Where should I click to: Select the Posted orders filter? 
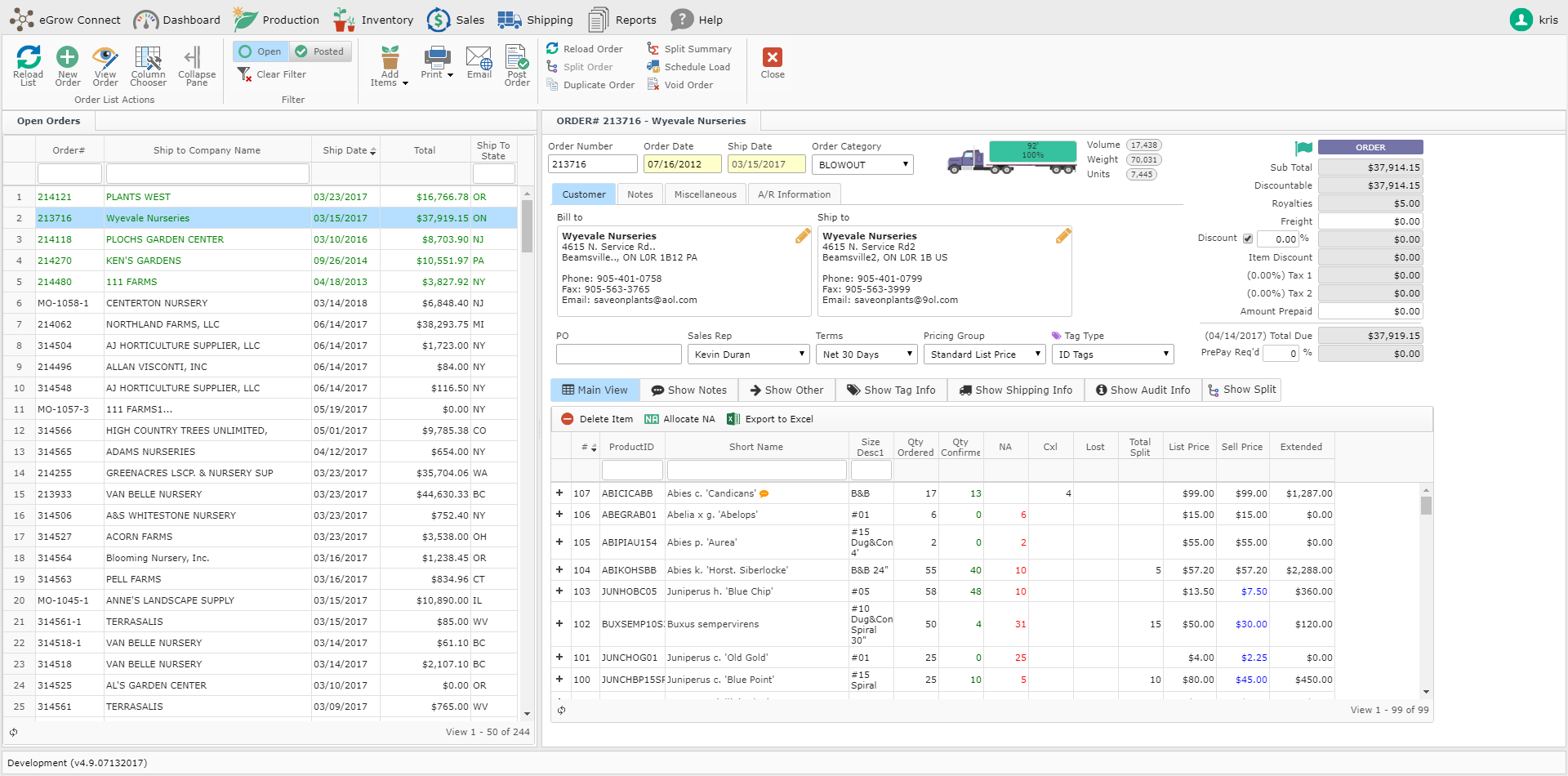click(321, 51)
